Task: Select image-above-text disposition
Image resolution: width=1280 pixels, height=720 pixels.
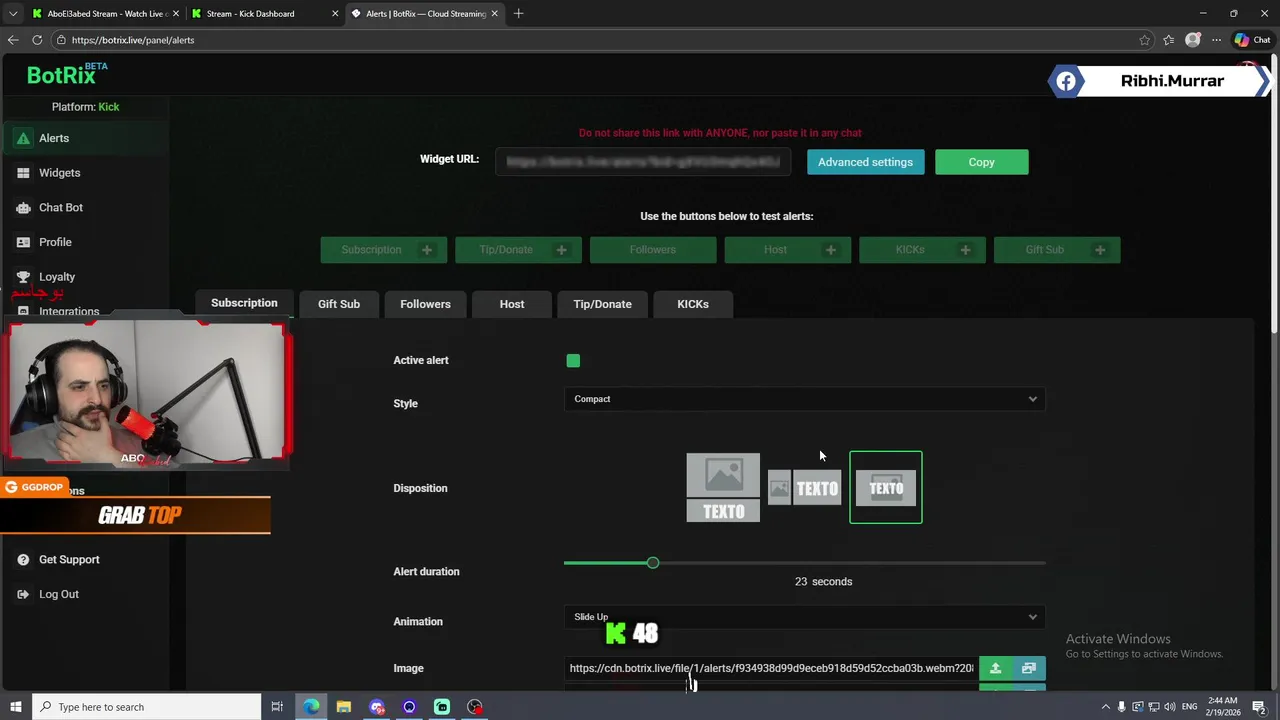Action: click(723, 488)
